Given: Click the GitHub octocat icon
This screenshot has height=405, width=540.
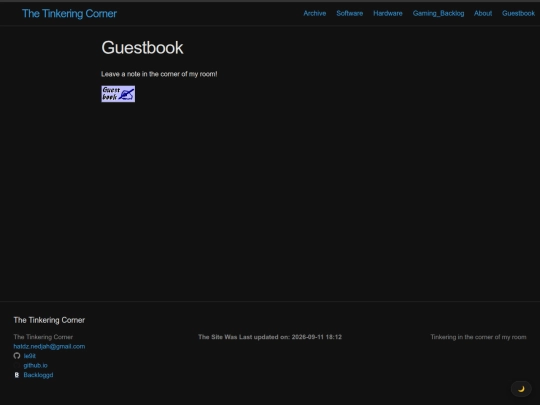Looking at the screenshot, I should (x=17, y=356).
